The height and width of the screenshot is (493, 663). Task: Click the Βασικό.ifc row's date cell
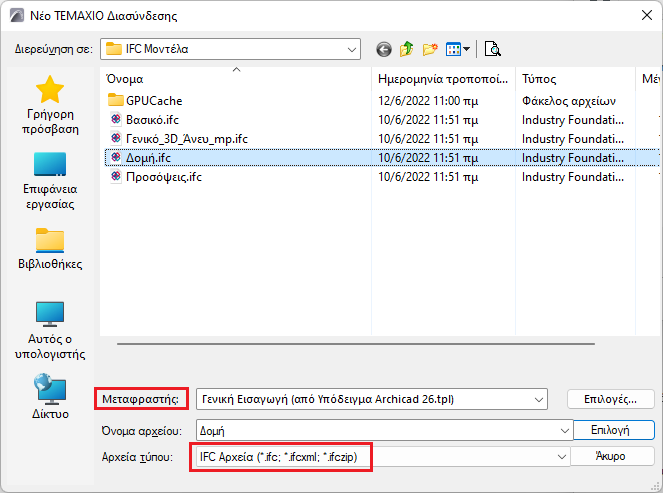point(428,120)
